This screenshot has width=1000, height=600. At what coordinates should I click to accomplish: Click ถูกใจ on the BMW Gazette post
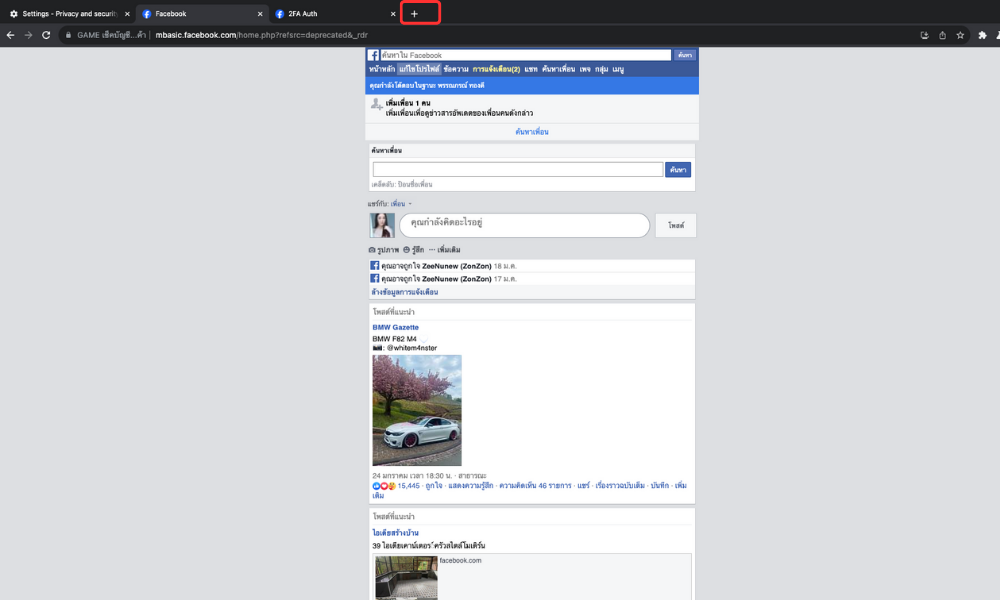coord(434,486)
